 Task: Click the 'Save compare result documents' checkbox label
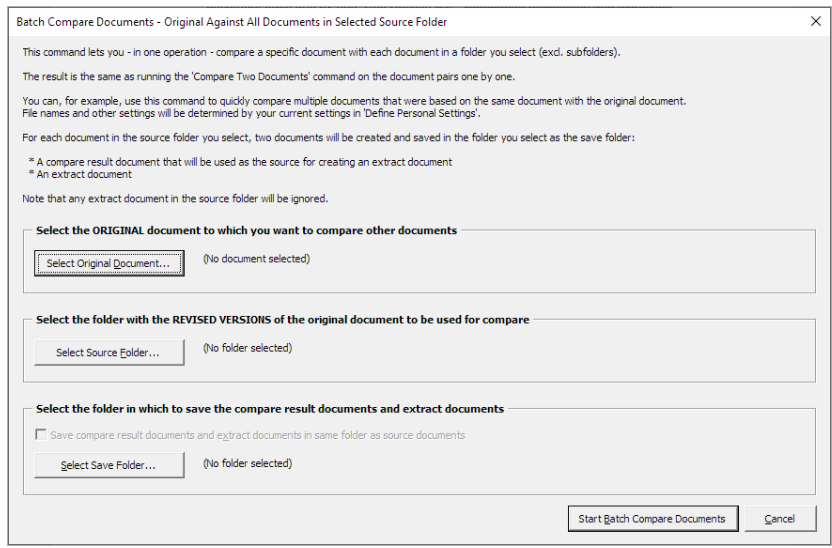point(257,435)
